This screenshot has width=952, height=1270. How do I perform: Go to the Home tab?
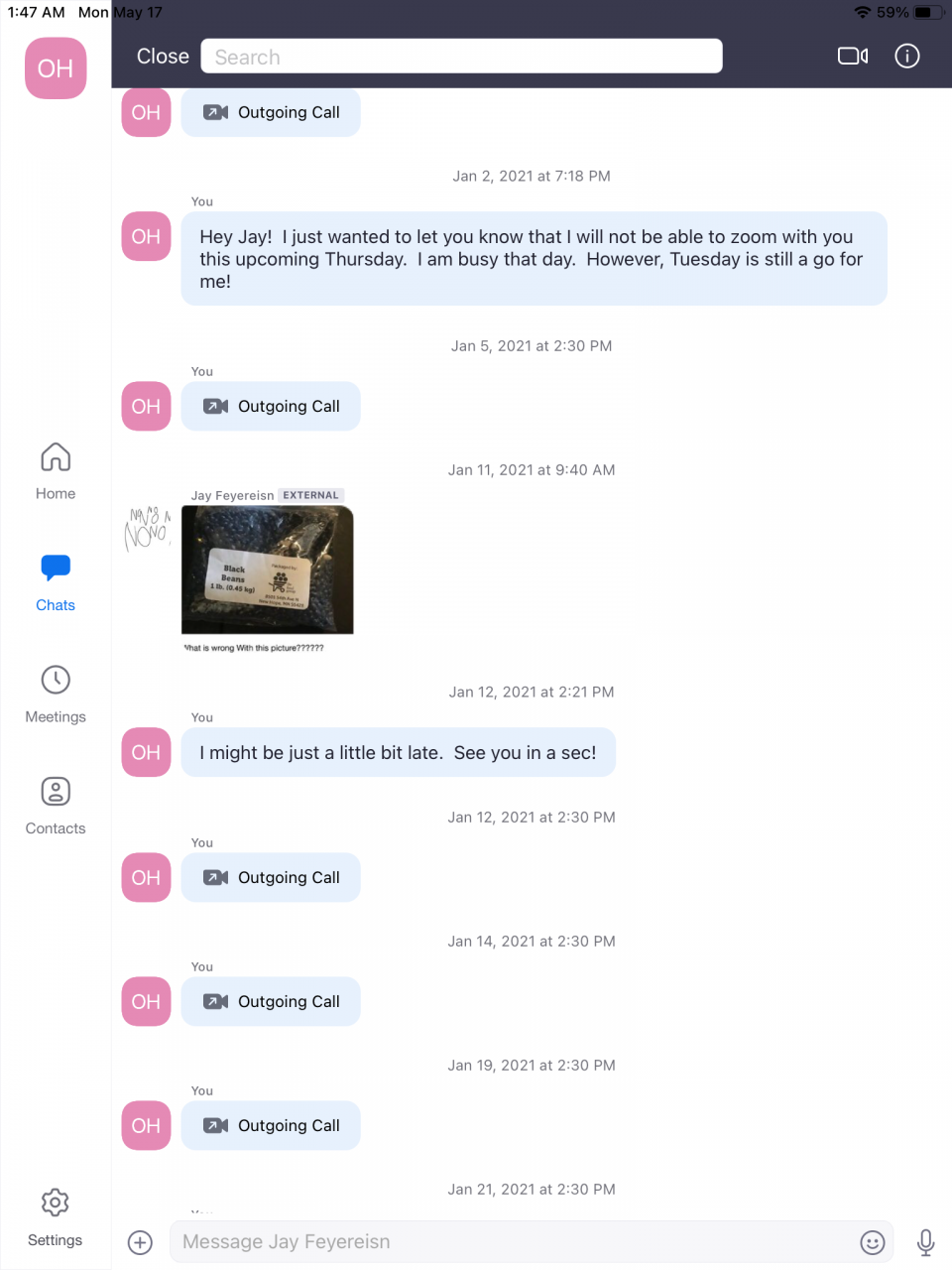[x=56, y=471]
